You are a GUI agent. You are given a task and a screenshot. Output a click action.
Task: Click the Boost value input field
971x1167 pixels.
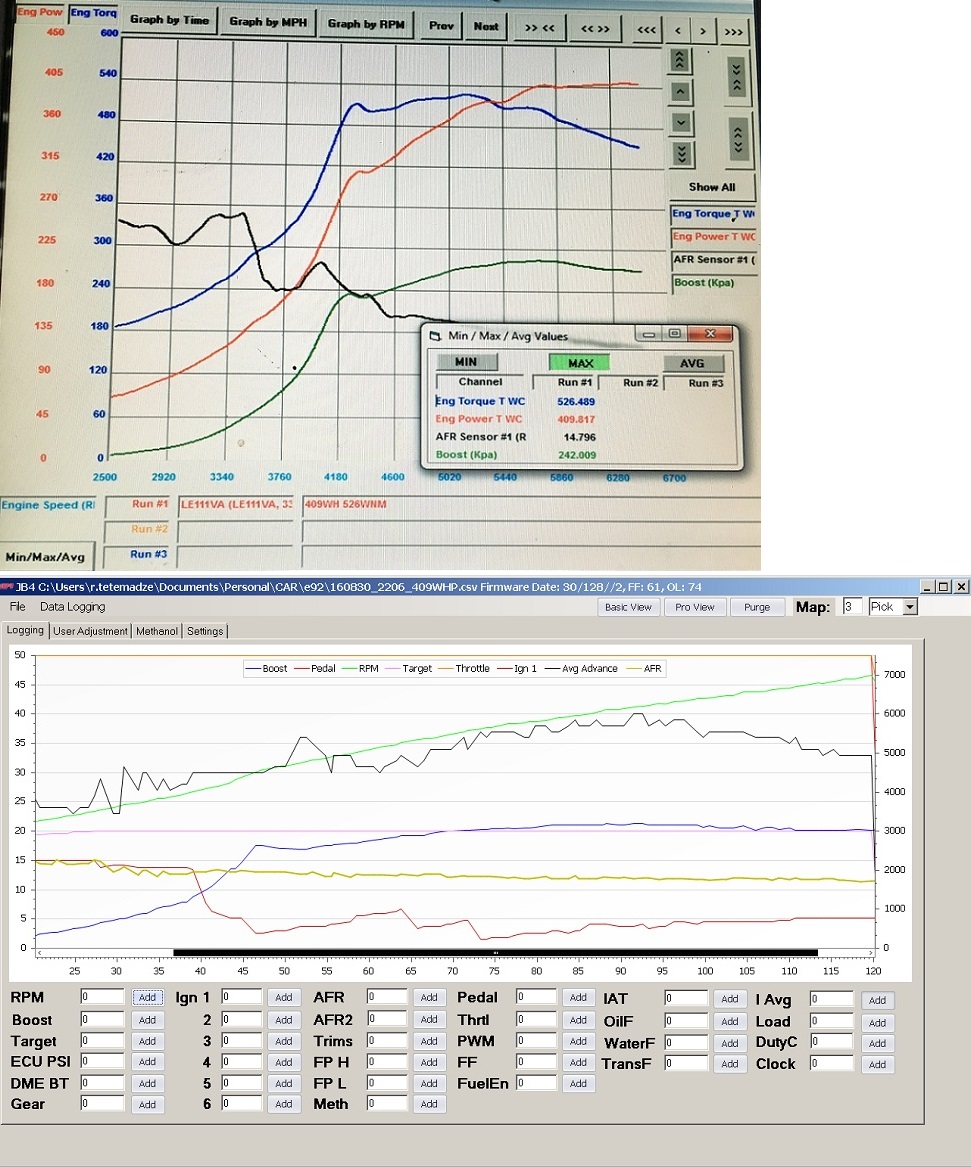coord(102,1020)
